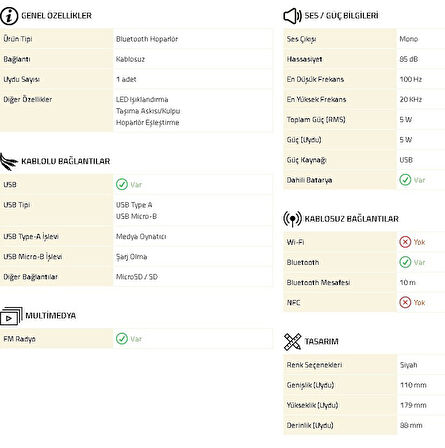Image resolution: width=445 pixels, height=448 pixels.
Task: Click the Bluetooth Hoparlör product type value
Action: [147, 39]
